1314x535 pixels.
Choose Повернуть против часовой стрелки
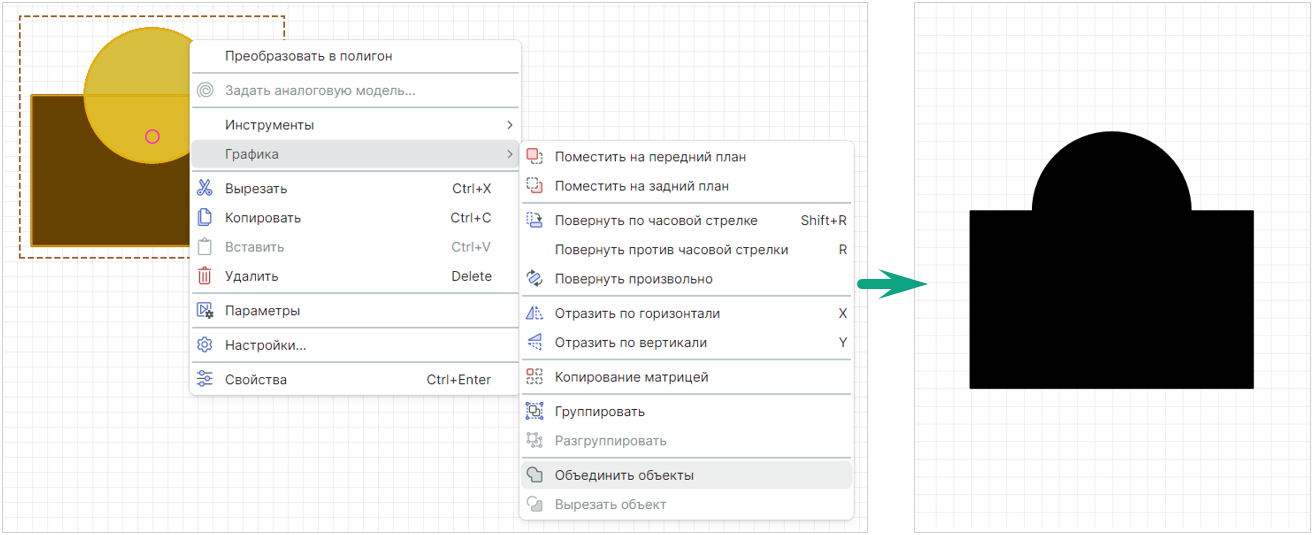[x=671, y=249]
